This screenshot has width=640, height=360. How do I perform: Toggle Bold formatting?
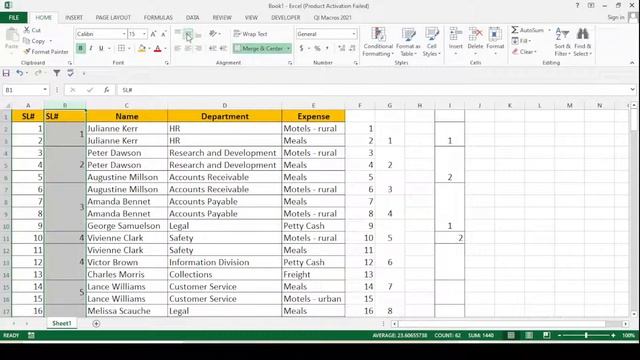80,49
